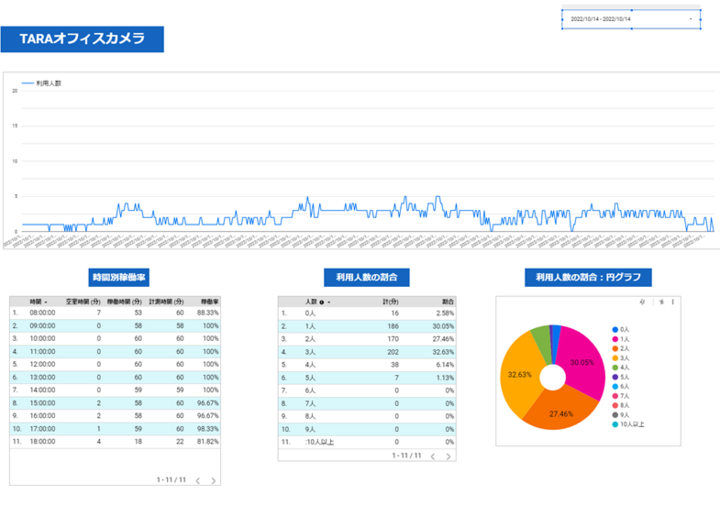Sort table by 時間 column header
The height and width of the screenshot is (505, 720).
tap(35, 301)
